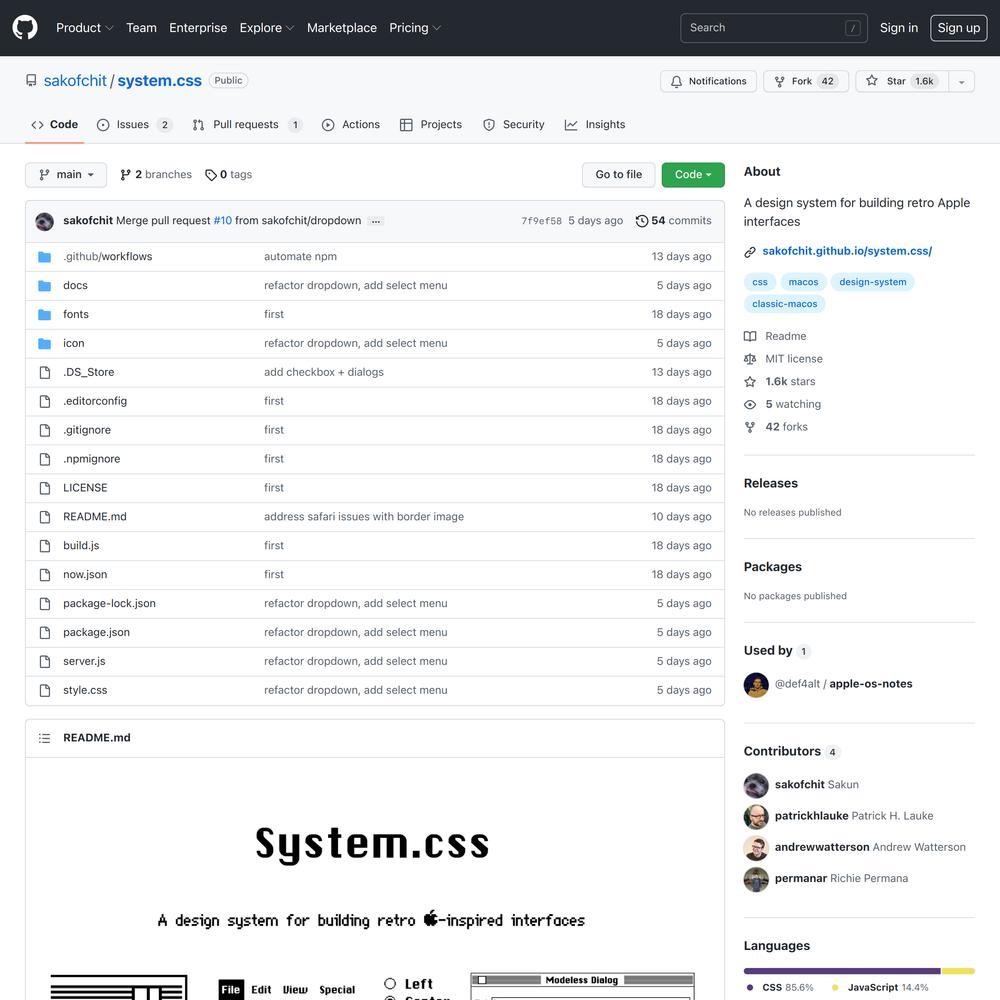Viewport: 1000px width, 1000px height.
Task: Open the apple-os-notes repository link
Action: tap(871, 684)
